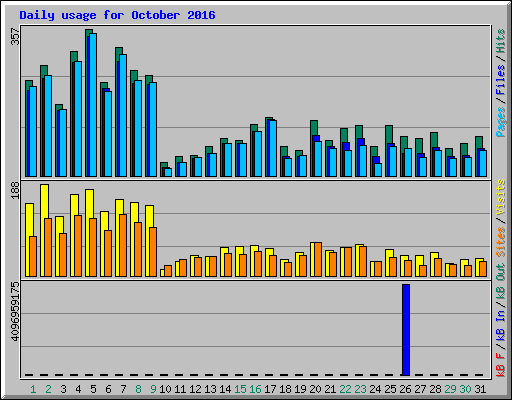Click day label 24 on x-axis
This screenshot has width=512, height=400.
point(375,389)
